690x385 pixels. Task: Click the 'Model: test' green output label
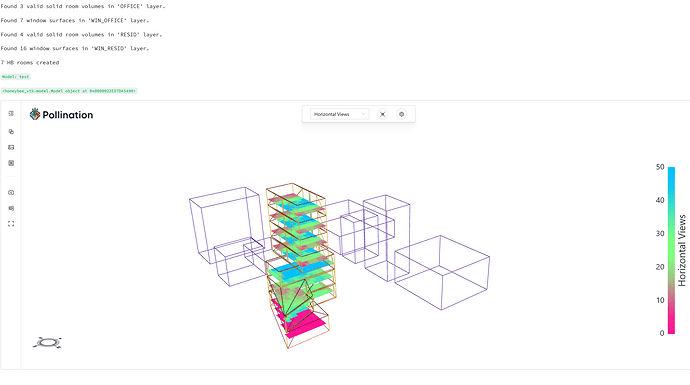click(15, 77)
